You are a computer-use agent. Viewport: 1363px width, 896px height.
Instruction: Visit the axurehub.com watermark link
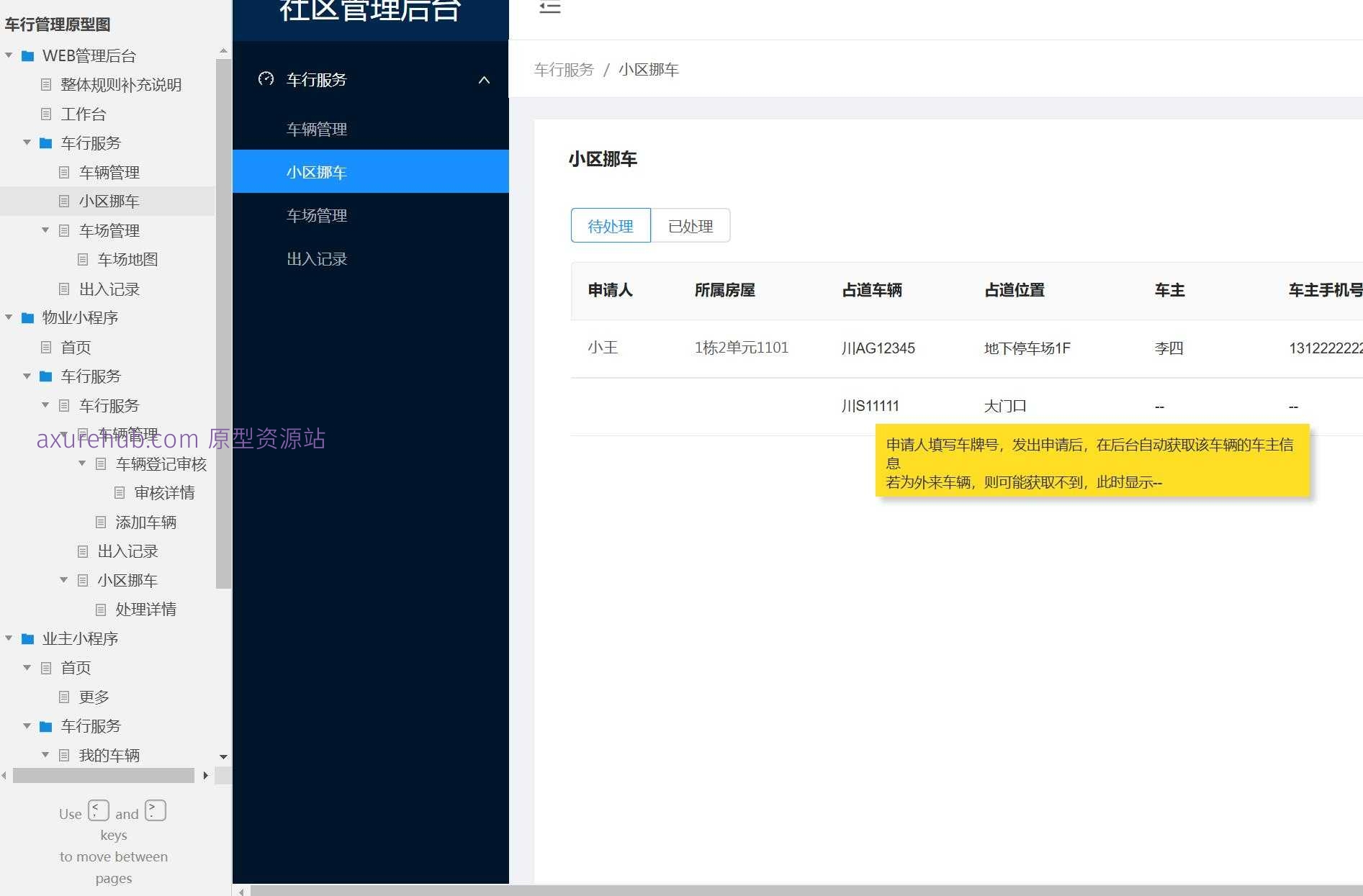pos(180,439)
